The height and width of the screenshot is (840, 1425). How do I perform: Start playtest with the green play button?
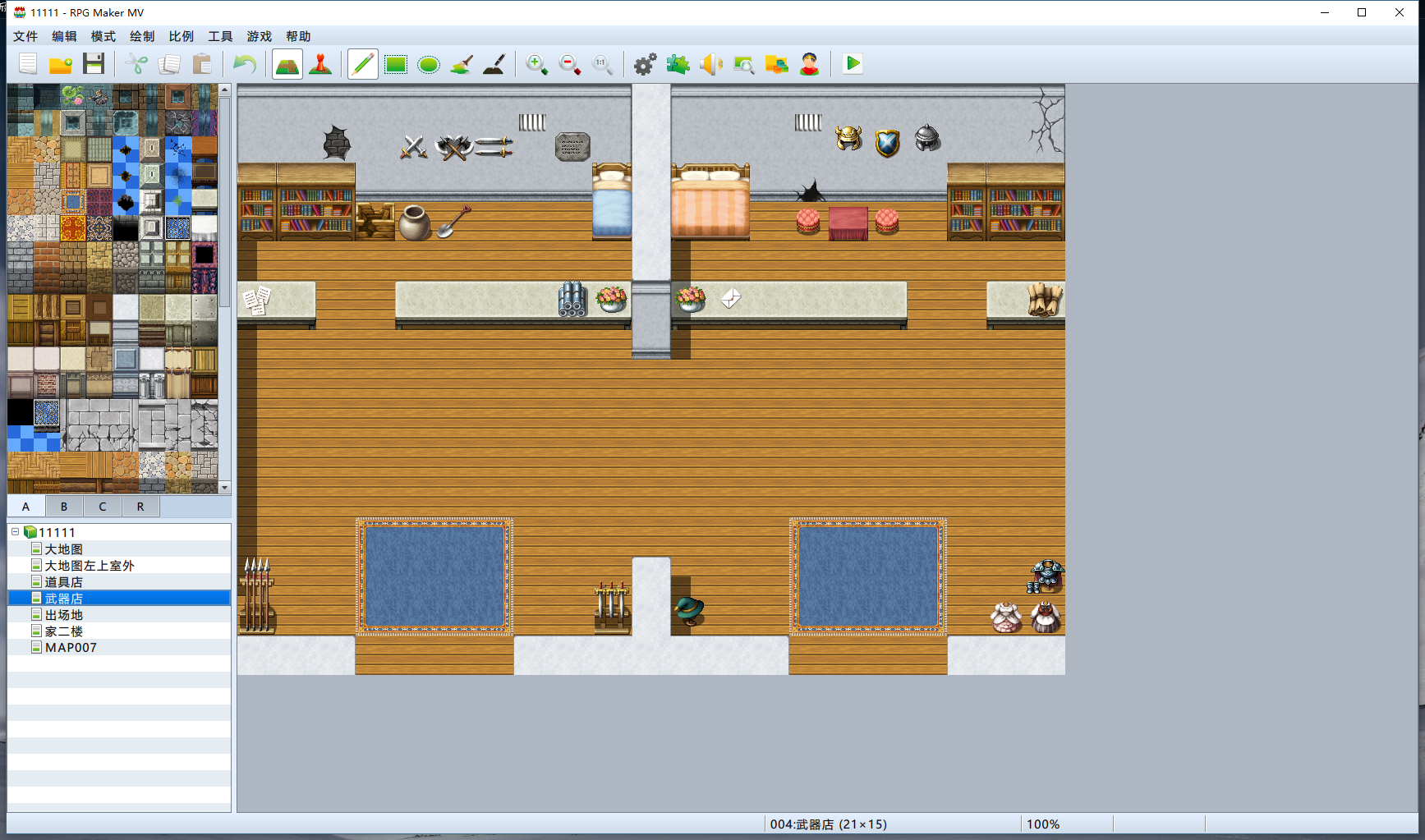tap(853, 64)
